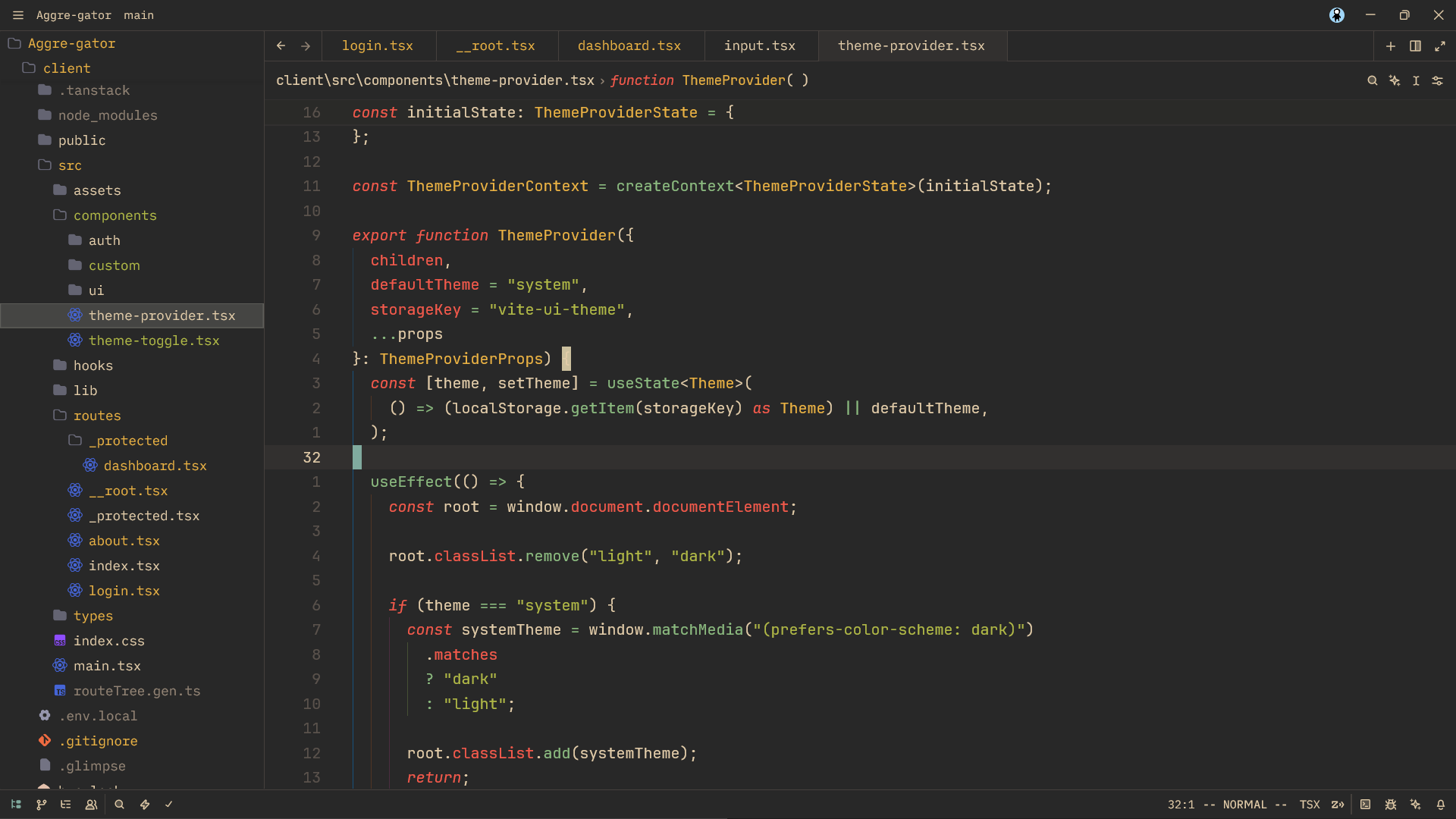
Task: Open the editor controls sliders icon
Action: pyautogui.click(x=1438, y=80)
